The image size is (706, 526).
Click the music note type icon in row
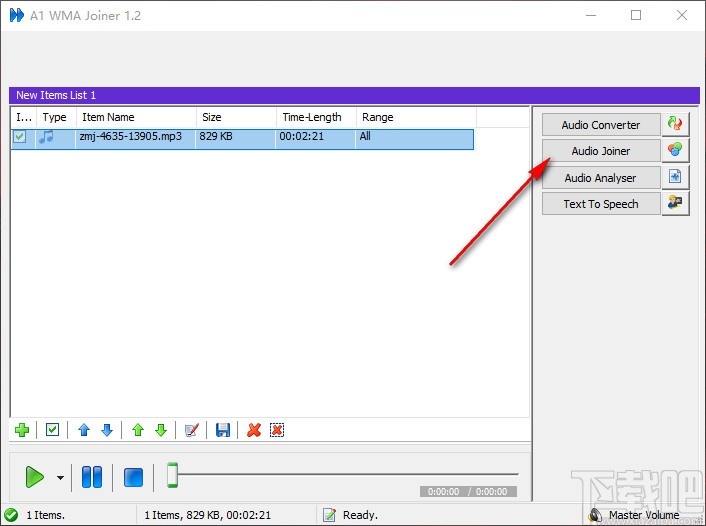pyautogui.click(x=46, y=136)
